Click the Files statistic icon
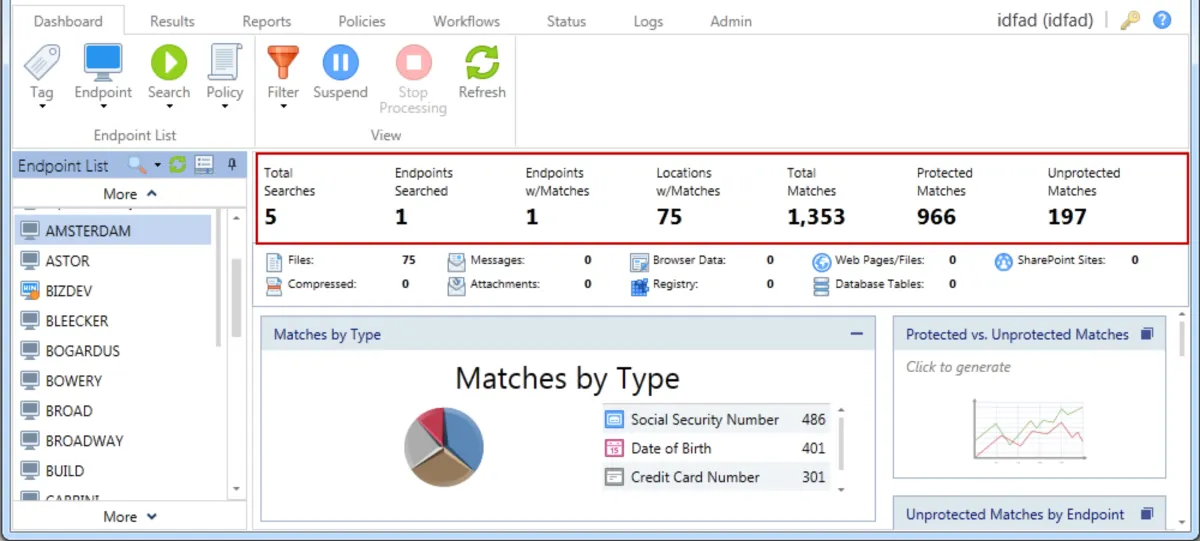Image resolution: width=1200 pixels, height=541 pixels. coord(274,263)
